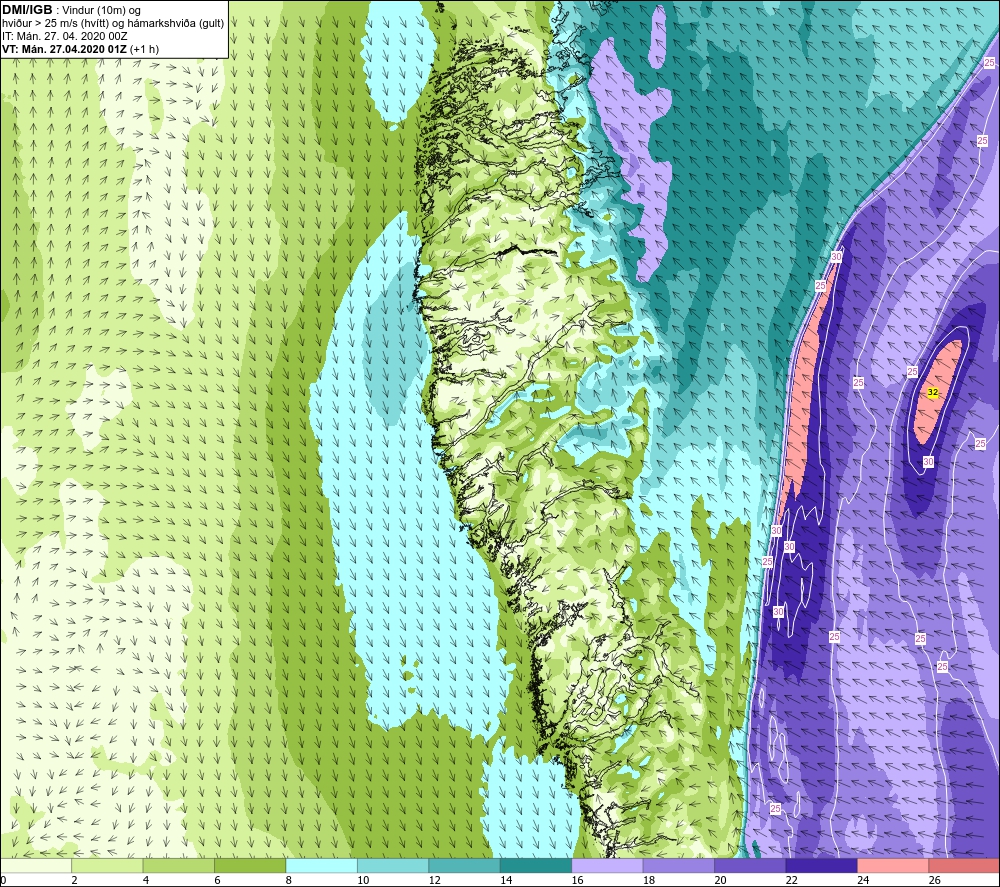Click the yellow 32 maximum gust label
Image resolution: width=1000 pixels, height=887 pixels.
[932, 392]
